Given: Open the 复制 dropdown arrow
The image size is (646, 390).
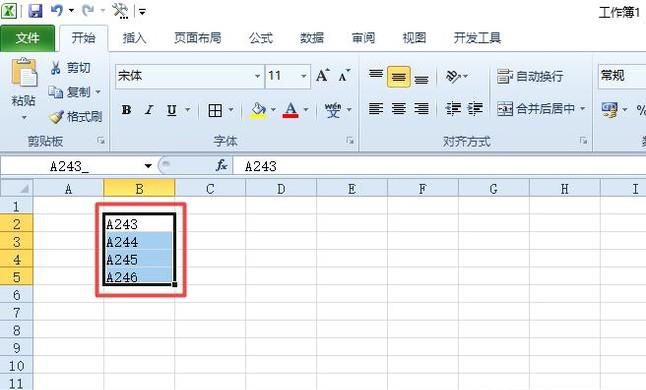Looking at the screenshot, I should 98,92.
